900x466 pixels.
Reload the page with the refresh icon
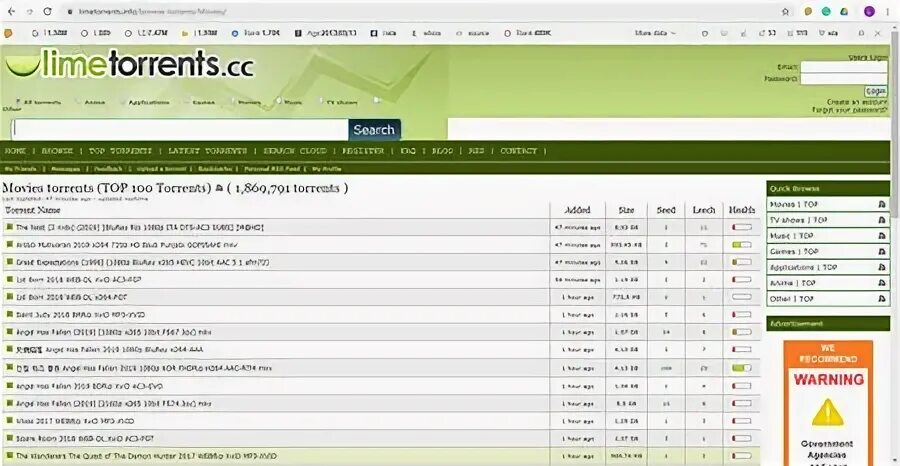(48, 11)
